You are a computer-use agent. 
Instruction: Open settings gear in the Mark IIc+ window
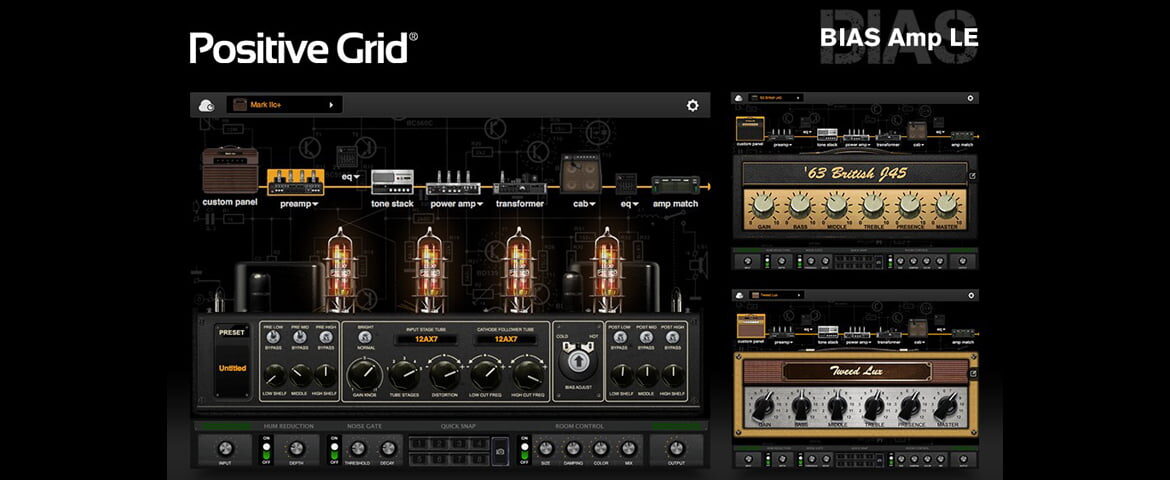(692, 105)
